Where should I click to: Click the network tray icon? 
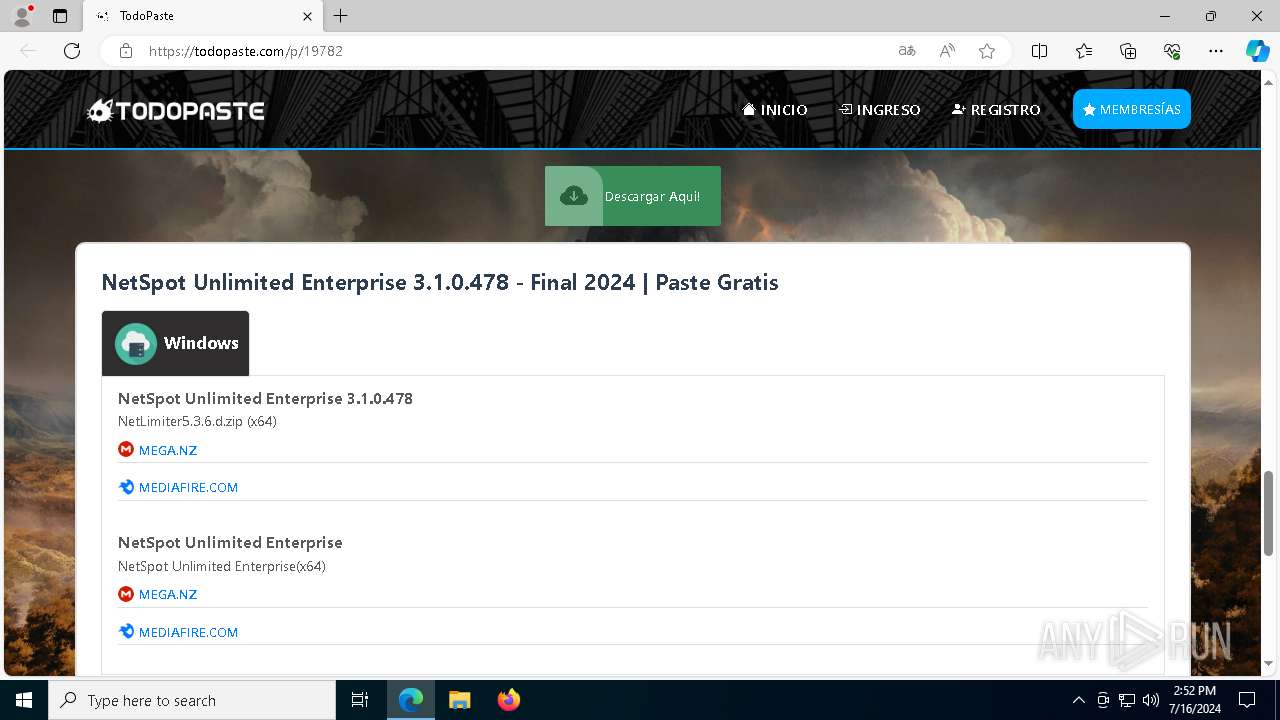tap(1127, 700)
